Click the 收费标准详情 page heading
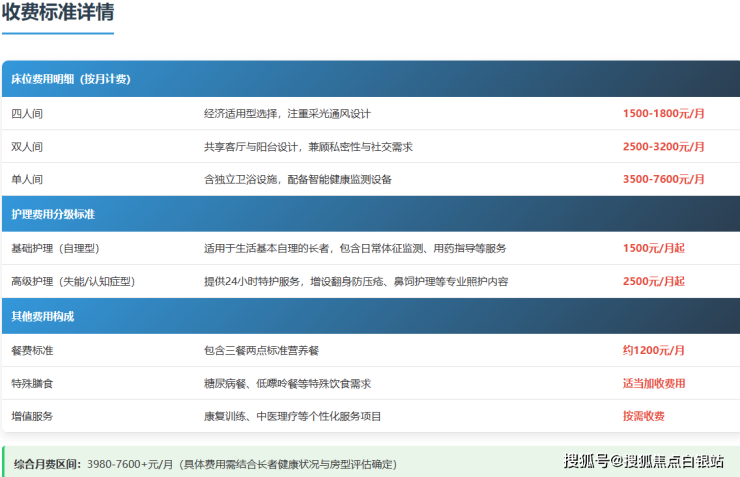Image resolution: width=740 pixels, height=477 pixels. [58, 14]
